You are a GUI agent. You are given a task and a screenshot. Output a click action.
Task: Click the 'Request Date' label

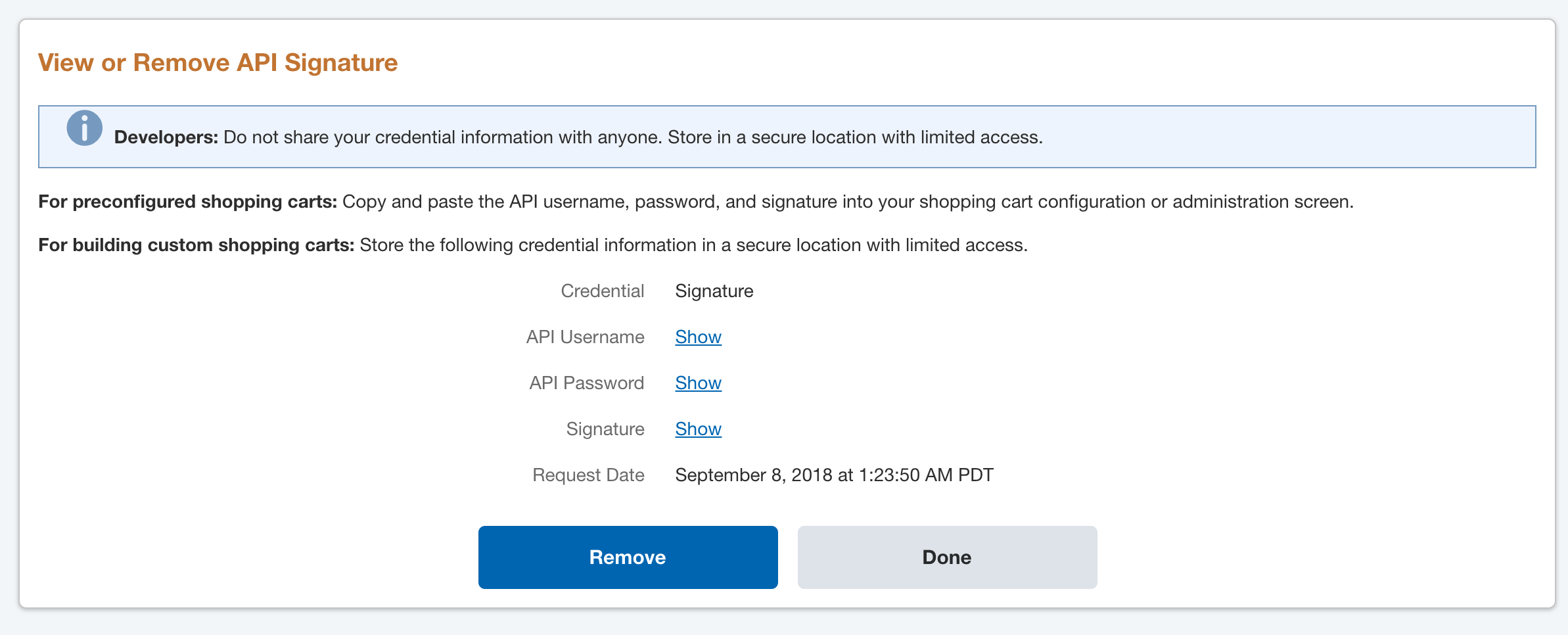588,475
